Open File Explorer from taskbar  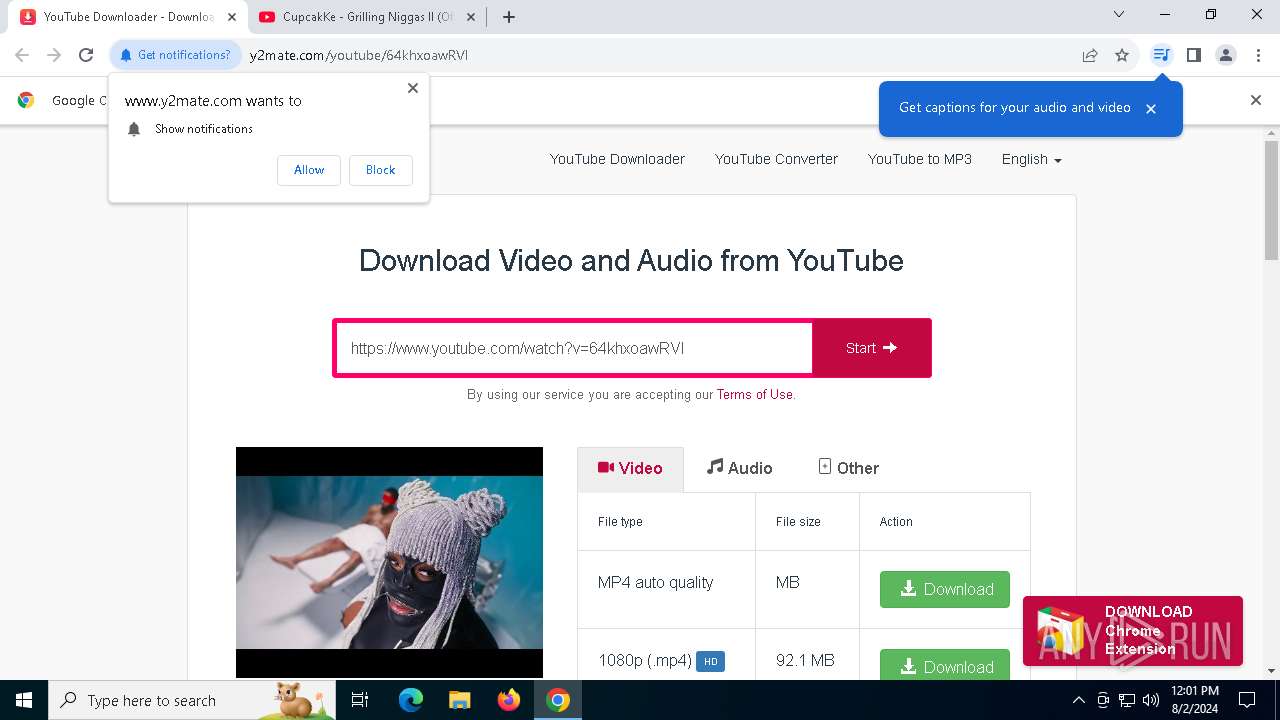[x=459, y=700]
